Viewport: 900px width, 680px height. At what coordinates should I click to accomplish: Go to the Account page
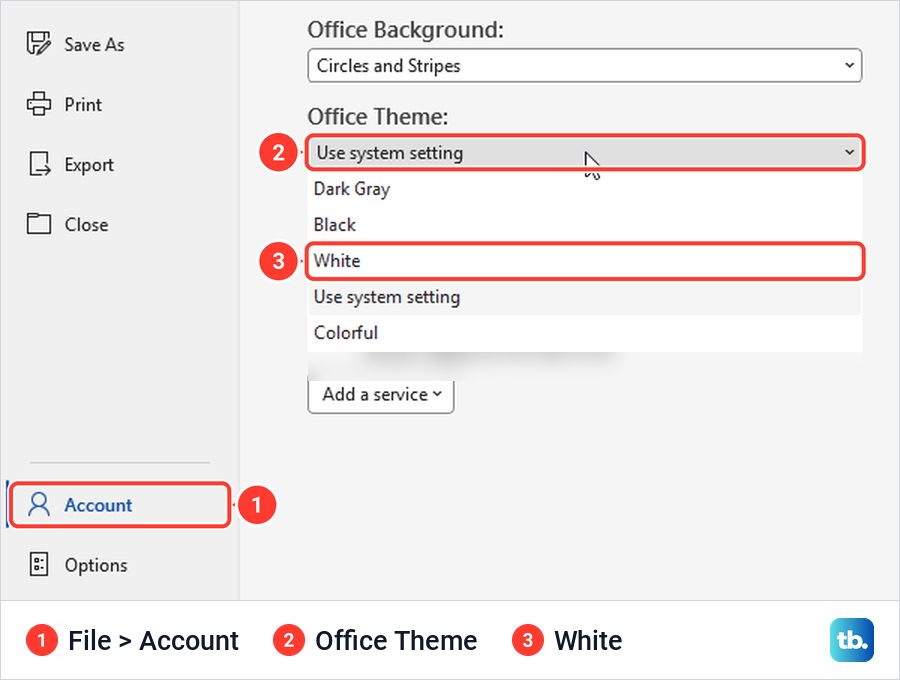point(121,505)
